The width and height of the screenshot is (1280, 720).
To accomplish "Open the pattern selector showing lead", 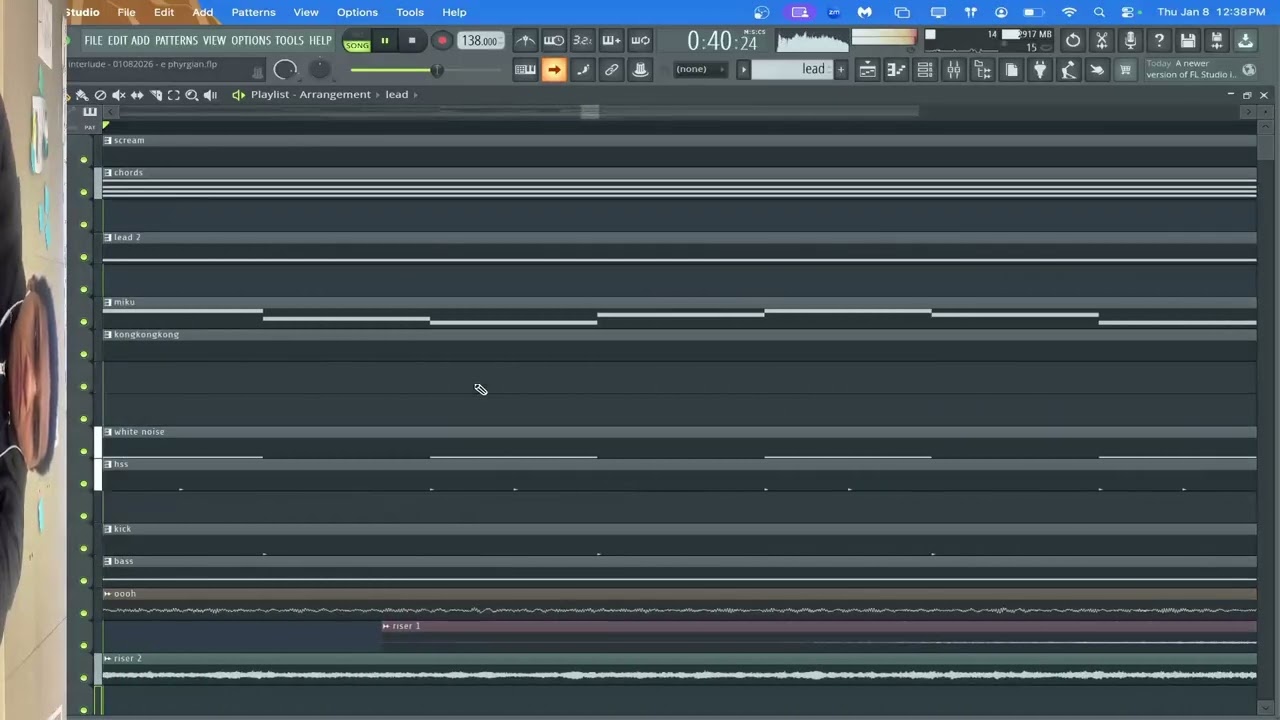I will [x=792, y=69].
